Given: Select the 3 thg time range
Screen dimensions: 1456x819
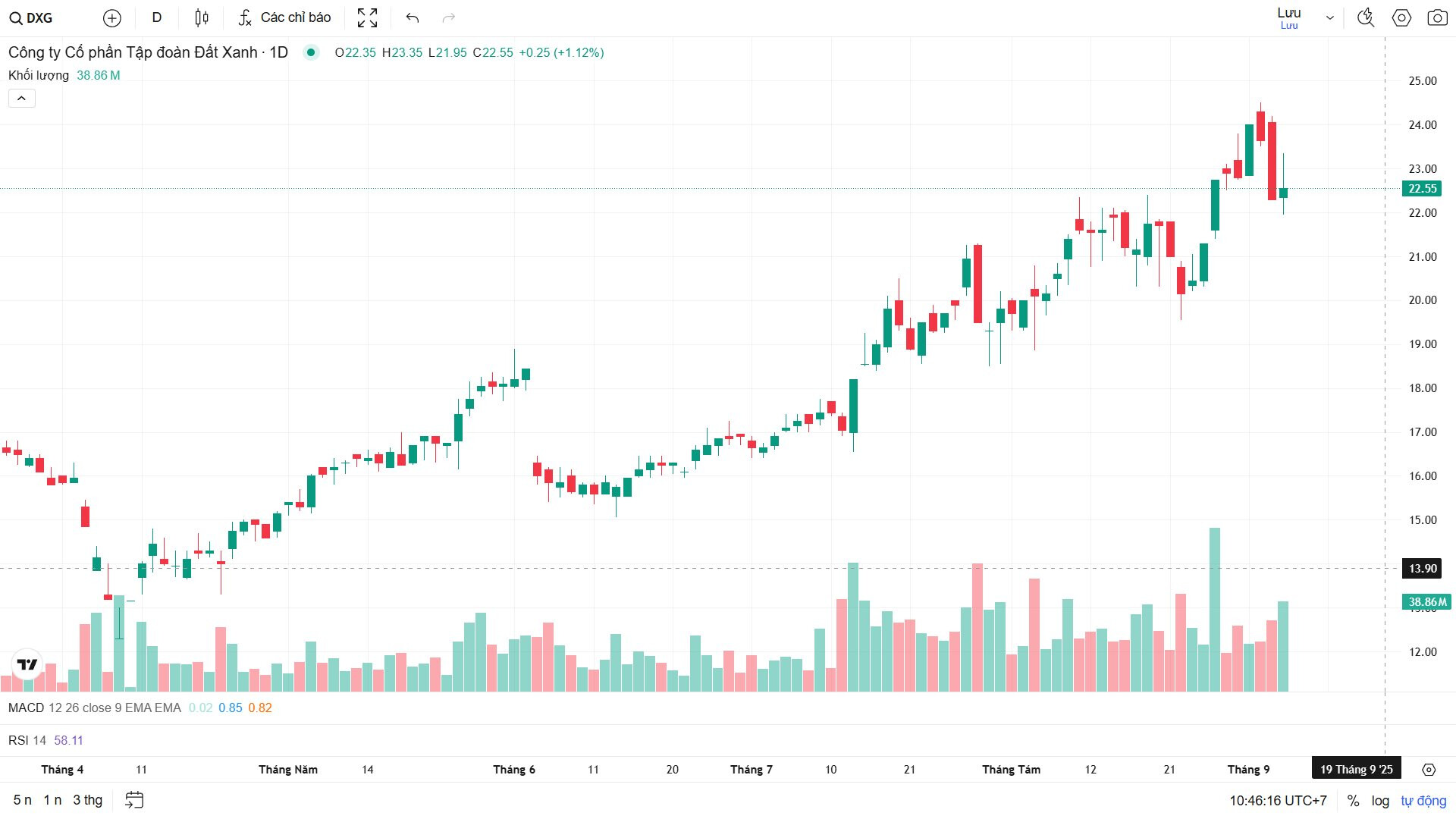Looking at the screenshot, I should 87,800.
